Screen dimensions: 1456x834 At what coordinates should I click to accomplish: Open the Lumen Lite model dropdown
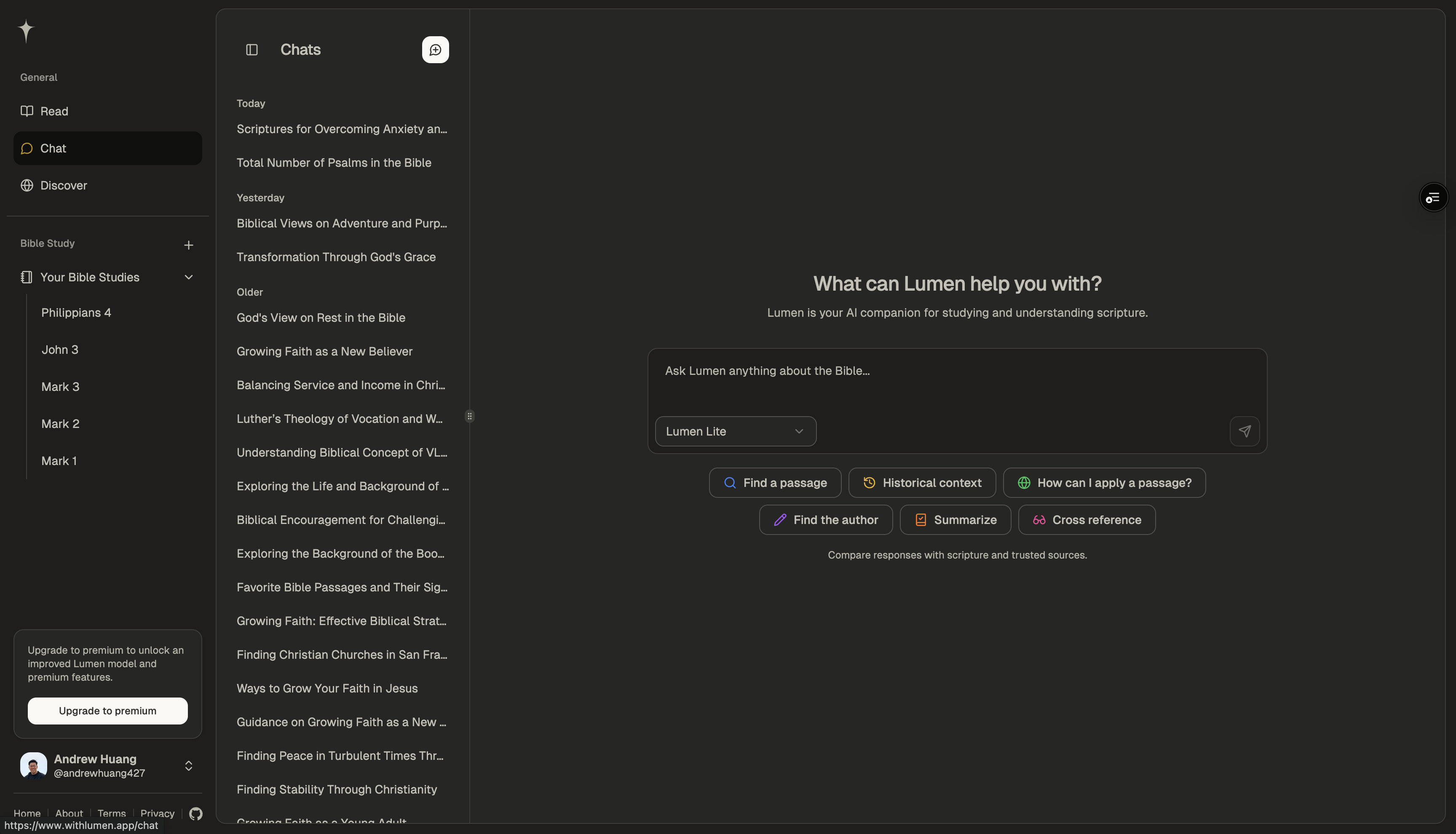click(x=735, y=431)
